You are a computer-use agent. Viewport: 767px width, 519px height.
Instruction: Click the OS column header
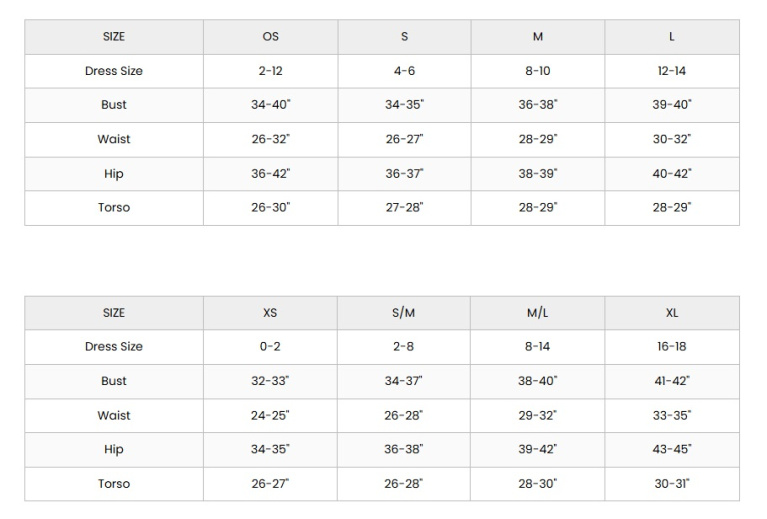[x=270, y=37]
